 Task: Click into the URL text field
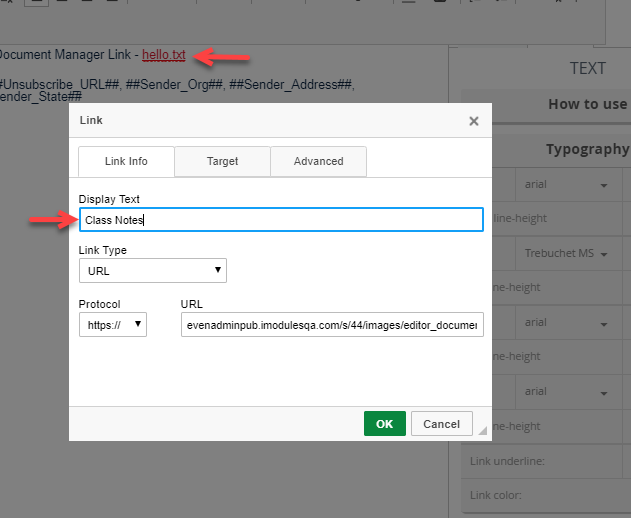pos(332,325)
